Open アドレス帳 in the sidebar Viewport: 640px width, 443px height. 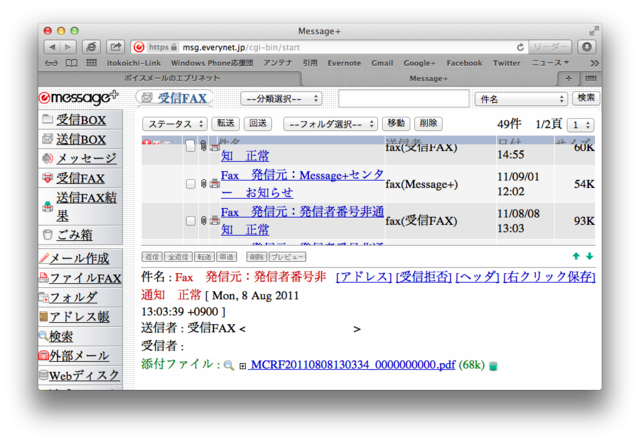pos(80,317)
